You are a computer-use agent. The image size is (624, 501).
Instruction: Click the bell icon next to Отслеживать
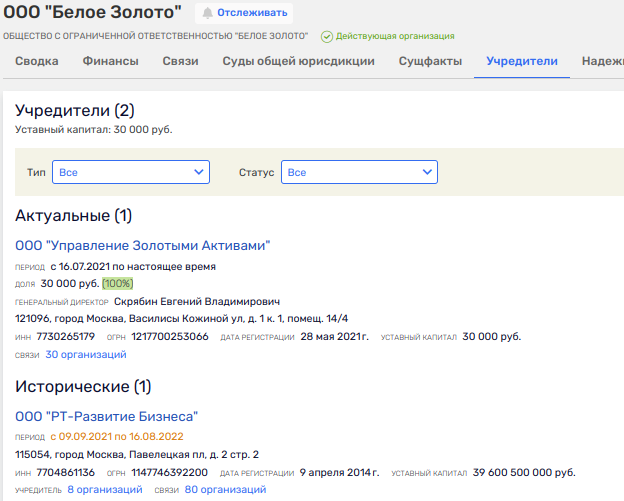click(x=207, y=13)
